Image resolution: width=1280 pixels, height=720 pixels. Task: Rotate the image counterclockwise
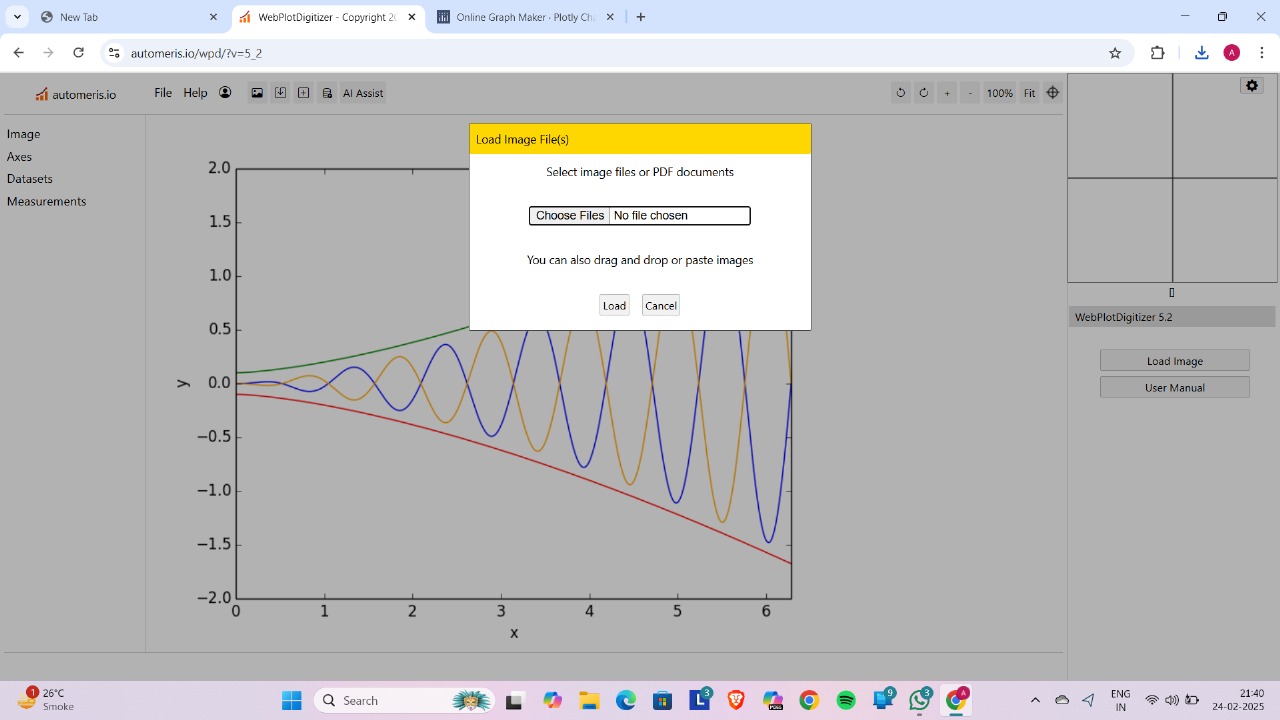[900, 92]
